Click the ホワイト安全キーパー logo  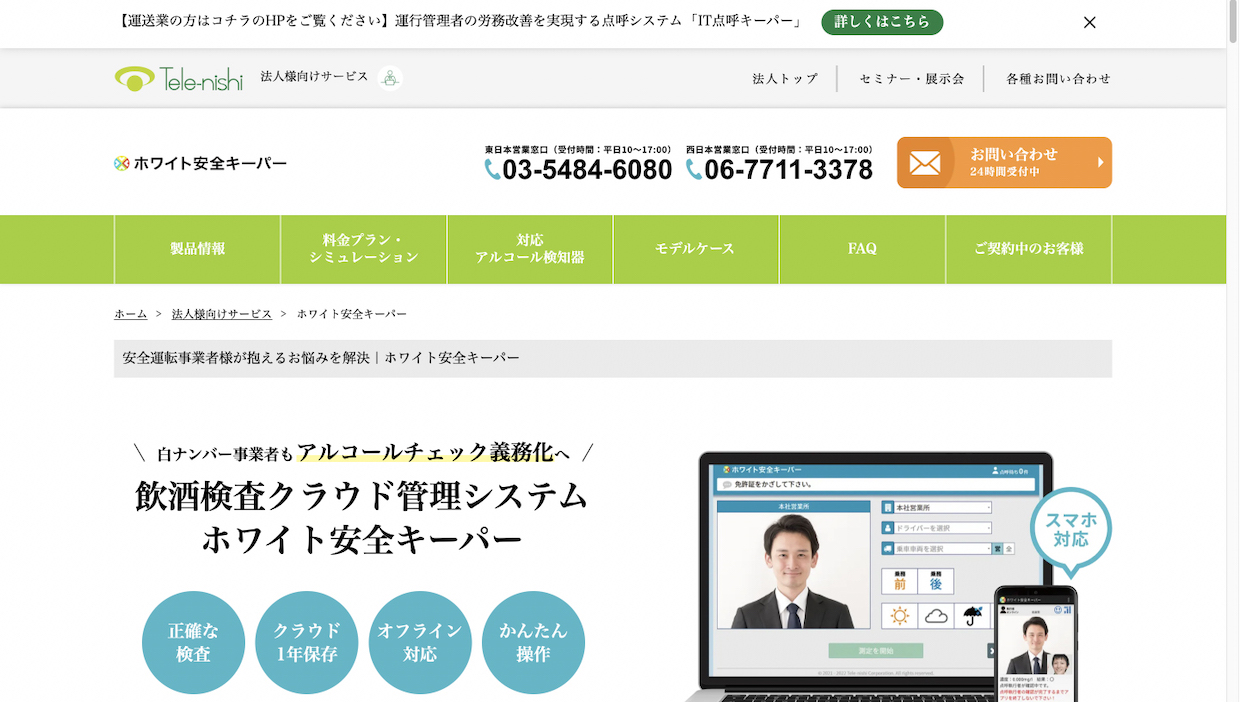click(201, 163)
